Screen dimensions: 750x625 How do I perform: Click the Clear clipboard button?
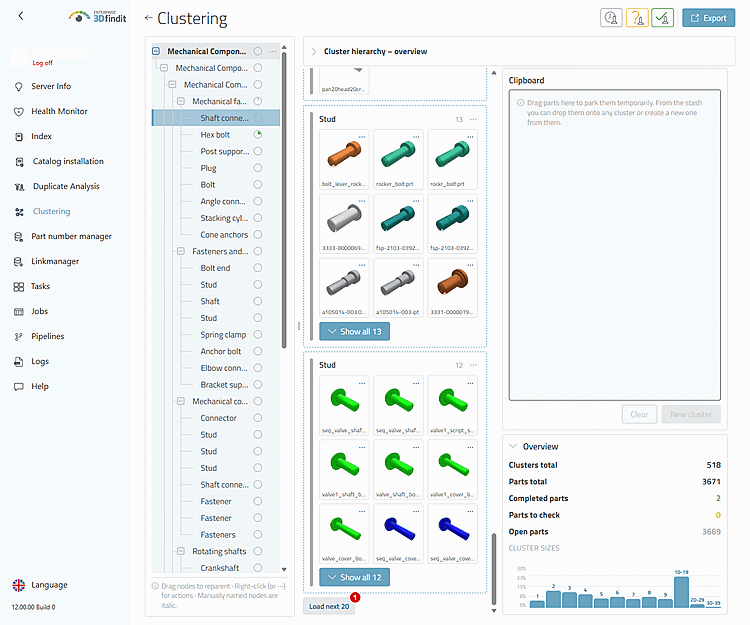(x=640, y=414)
